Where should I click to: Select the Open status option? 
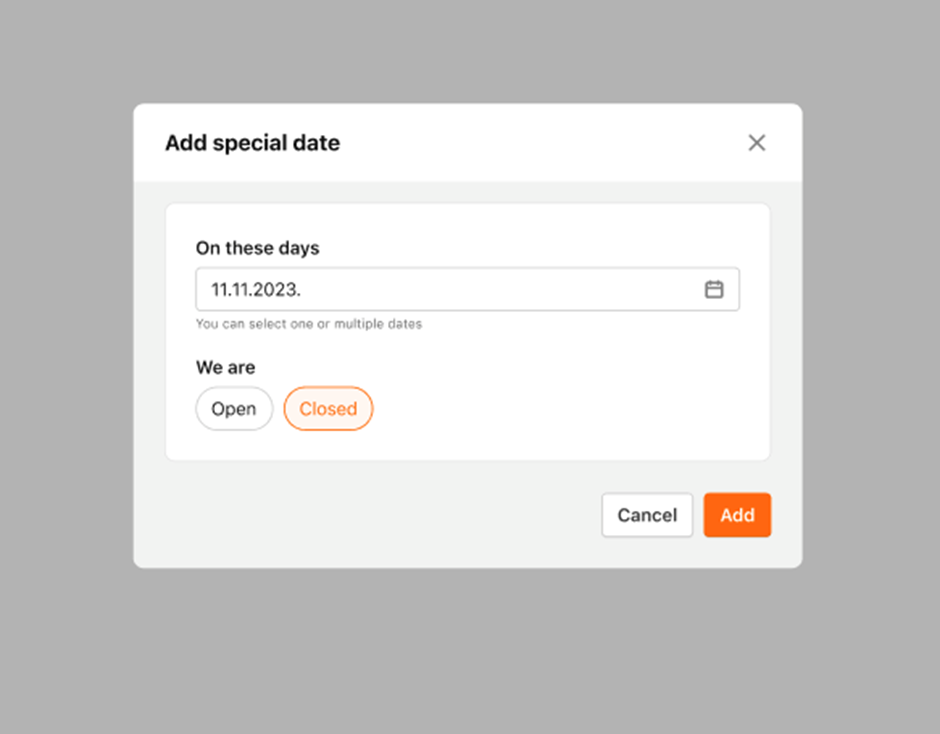coord(234,408)
